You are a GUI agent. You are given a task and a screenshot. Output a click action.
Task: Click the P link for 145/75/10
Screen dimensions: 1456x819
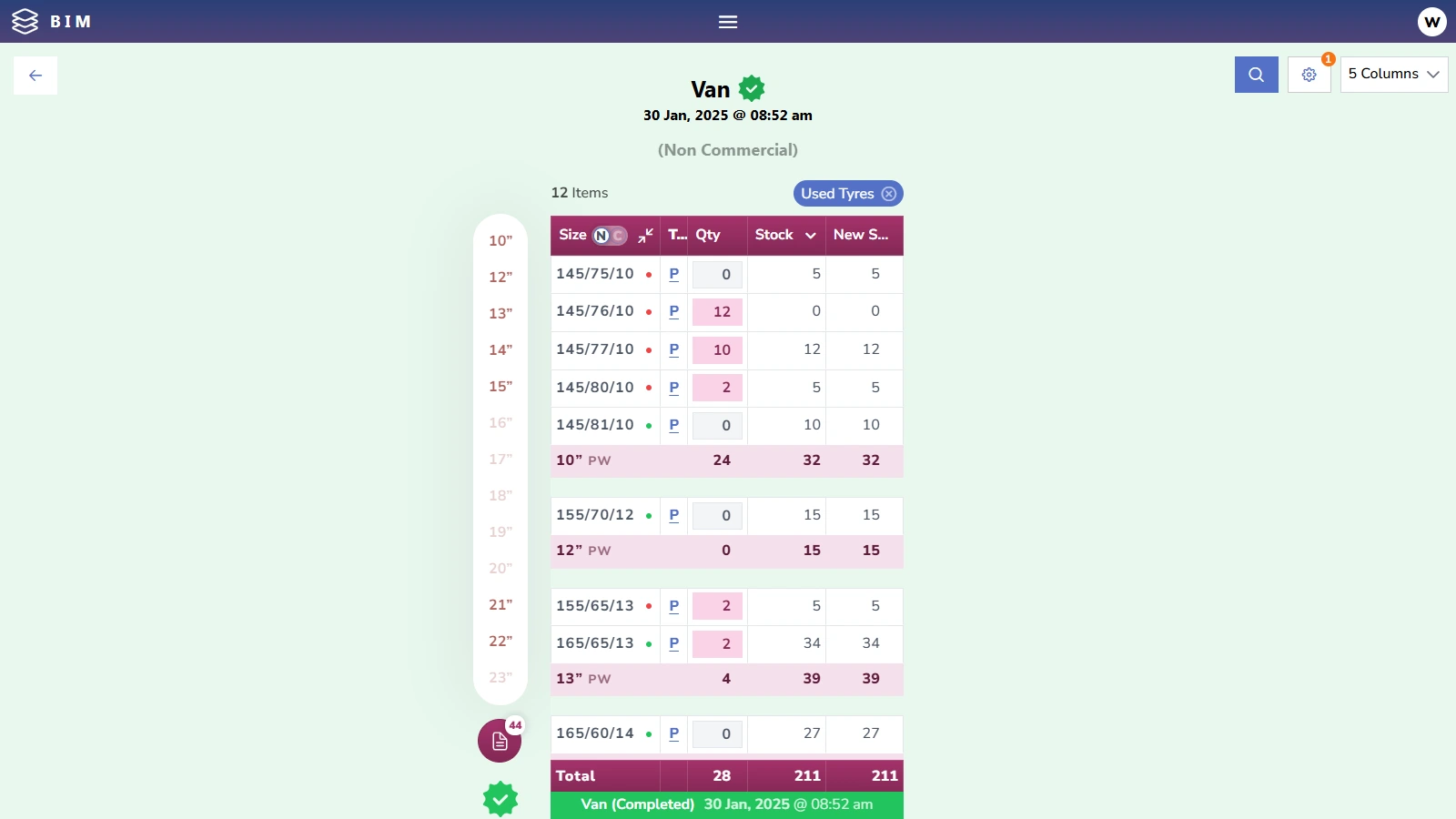click(674, 274)
